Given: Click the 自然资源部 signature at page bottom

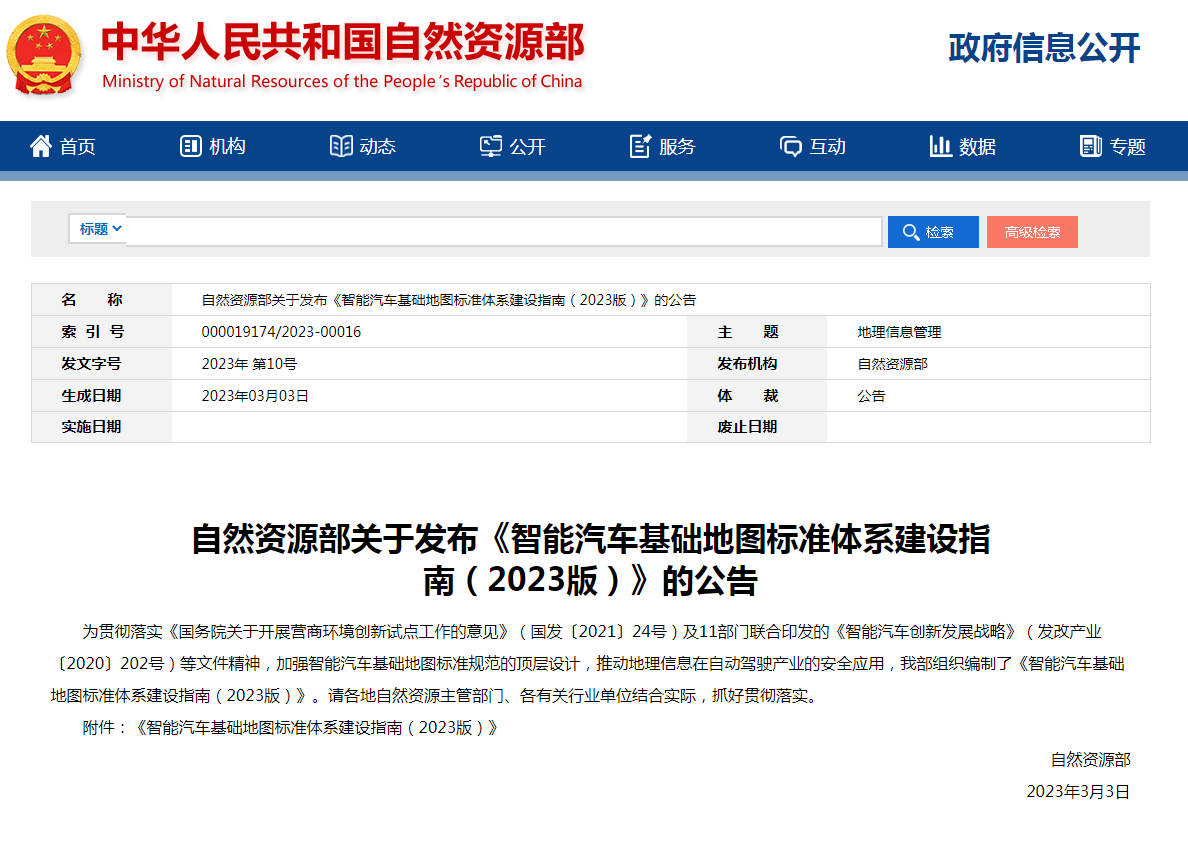Looking at the screenshot, I should [x=1090, y=759].
